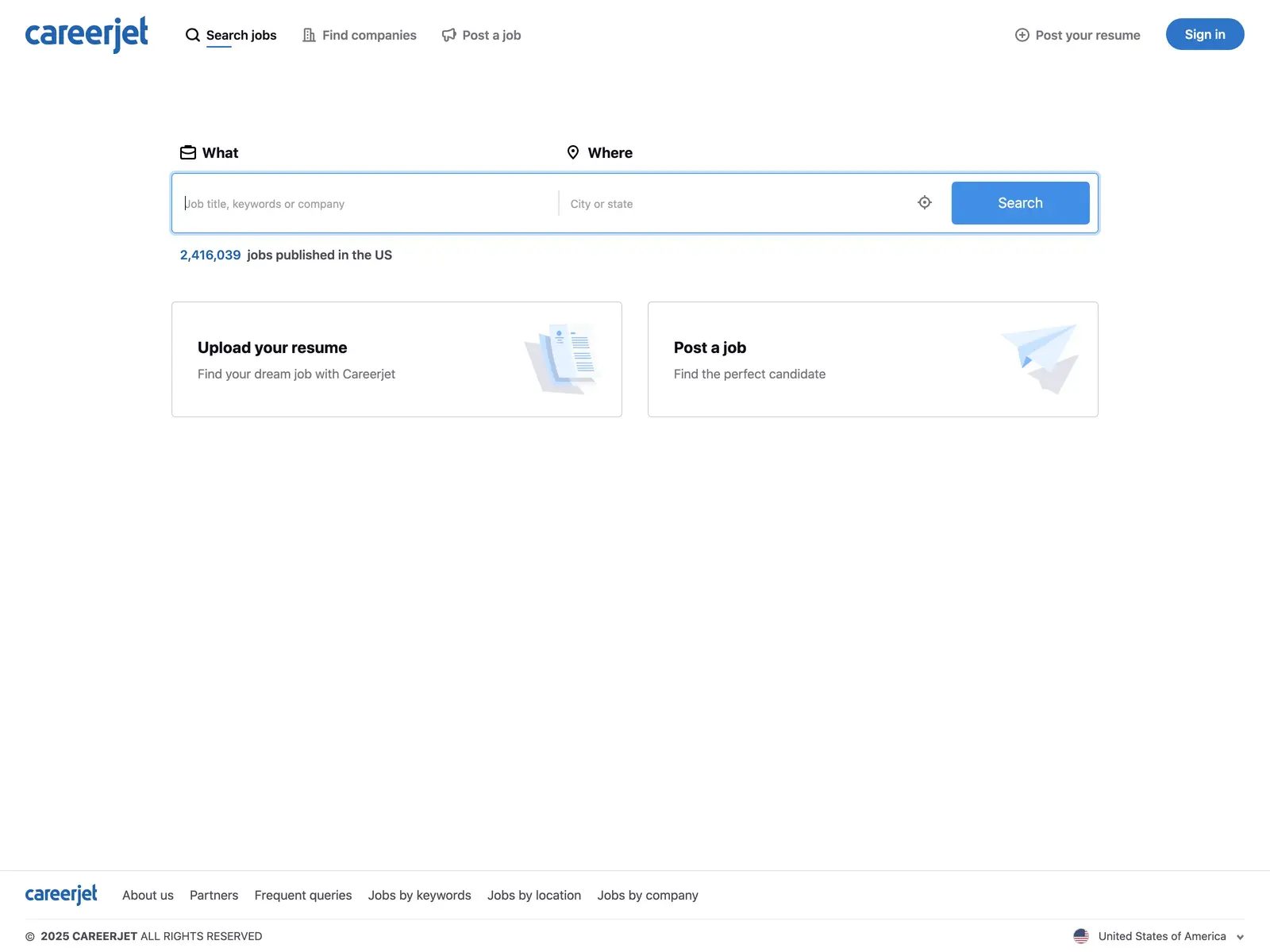Use current location target icon
Screen dimensions: 1270x952
[925, 202]
